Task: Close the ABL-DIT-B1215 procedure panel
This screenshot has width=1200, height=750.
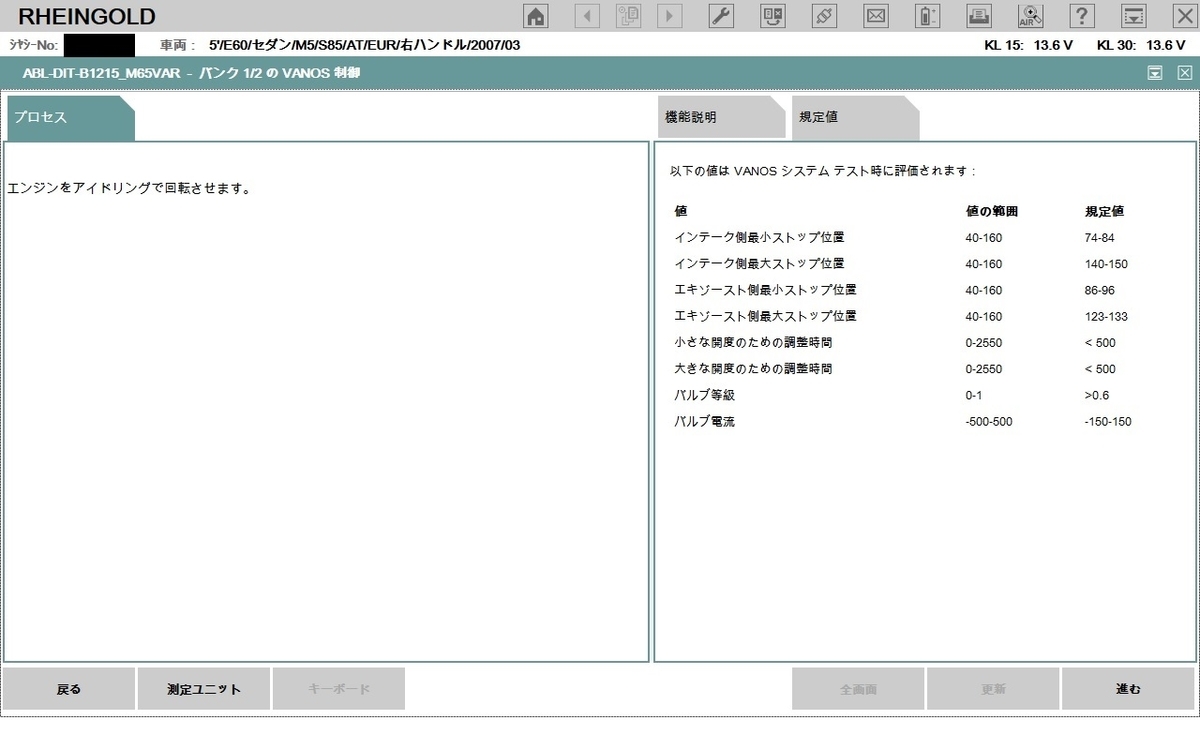Action: (x=1184, y=72)
